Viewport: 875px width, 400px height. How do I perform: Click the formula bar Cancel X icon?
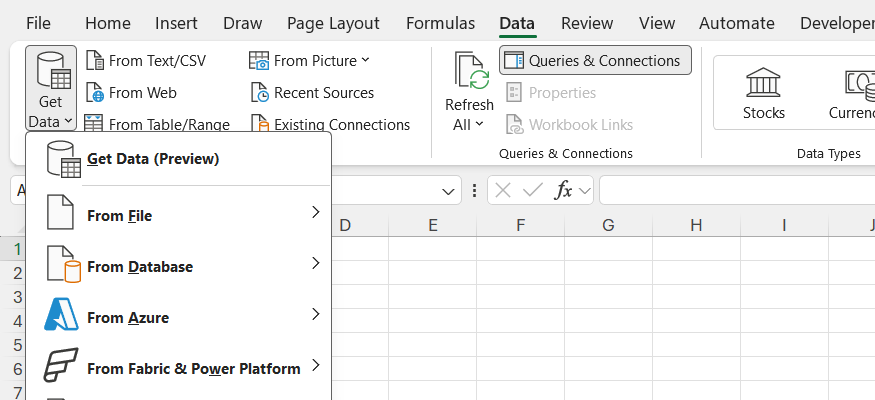[x=503, y=191]
